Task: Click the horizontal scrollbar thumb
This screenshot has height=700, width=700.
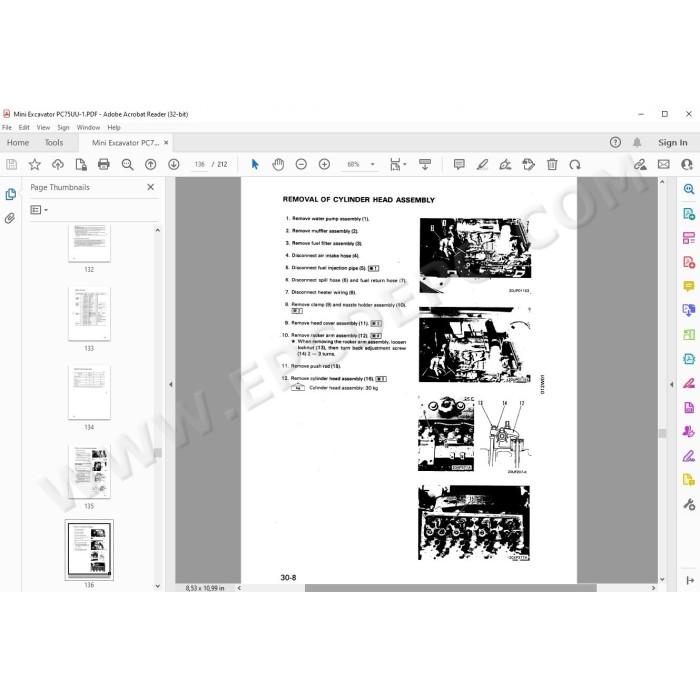Action: pyautogui.click(x=450, y=588)
